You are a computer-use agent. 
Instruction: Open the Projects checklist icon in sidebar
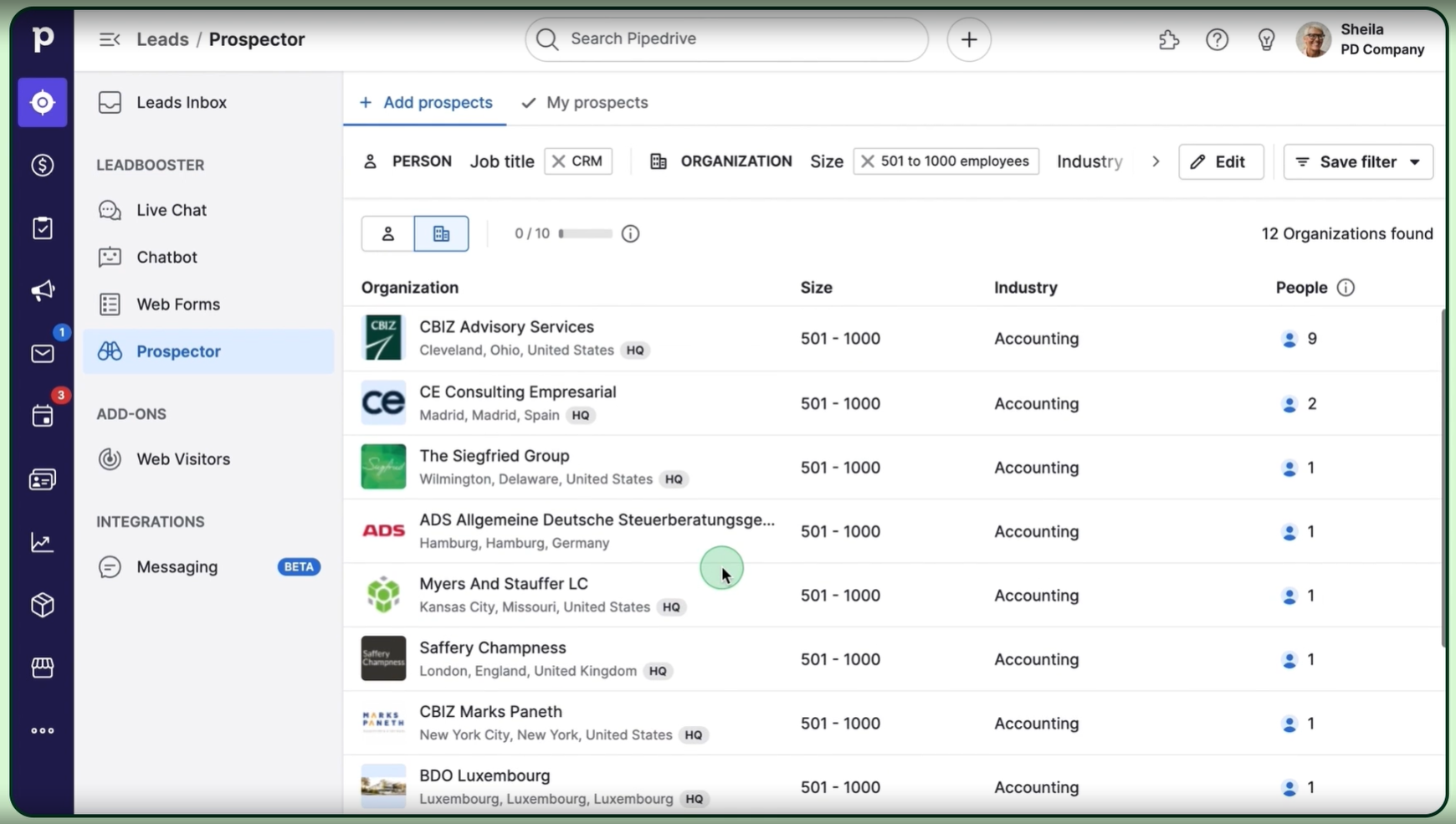pyautogui.click(x=43, y=228)
